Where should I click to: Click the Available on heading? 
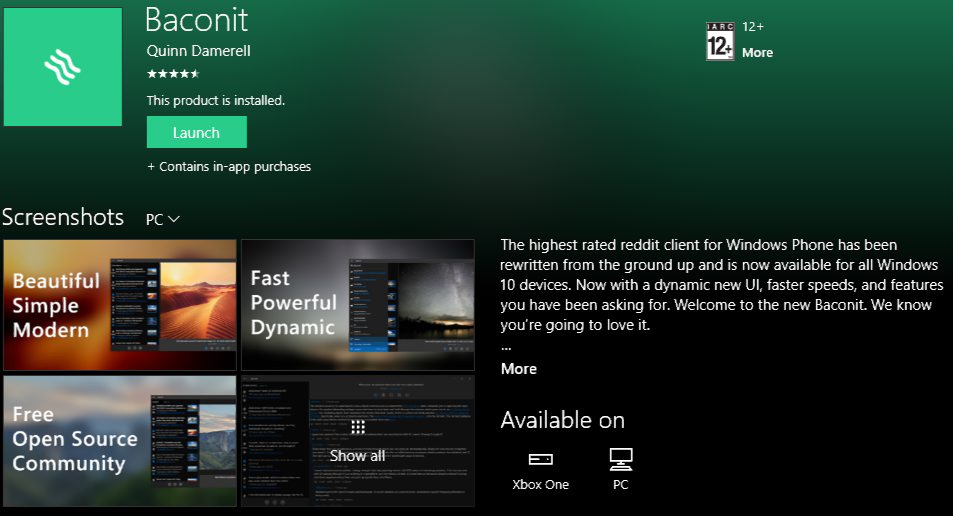pyautogui.click(x=563, y=420)
